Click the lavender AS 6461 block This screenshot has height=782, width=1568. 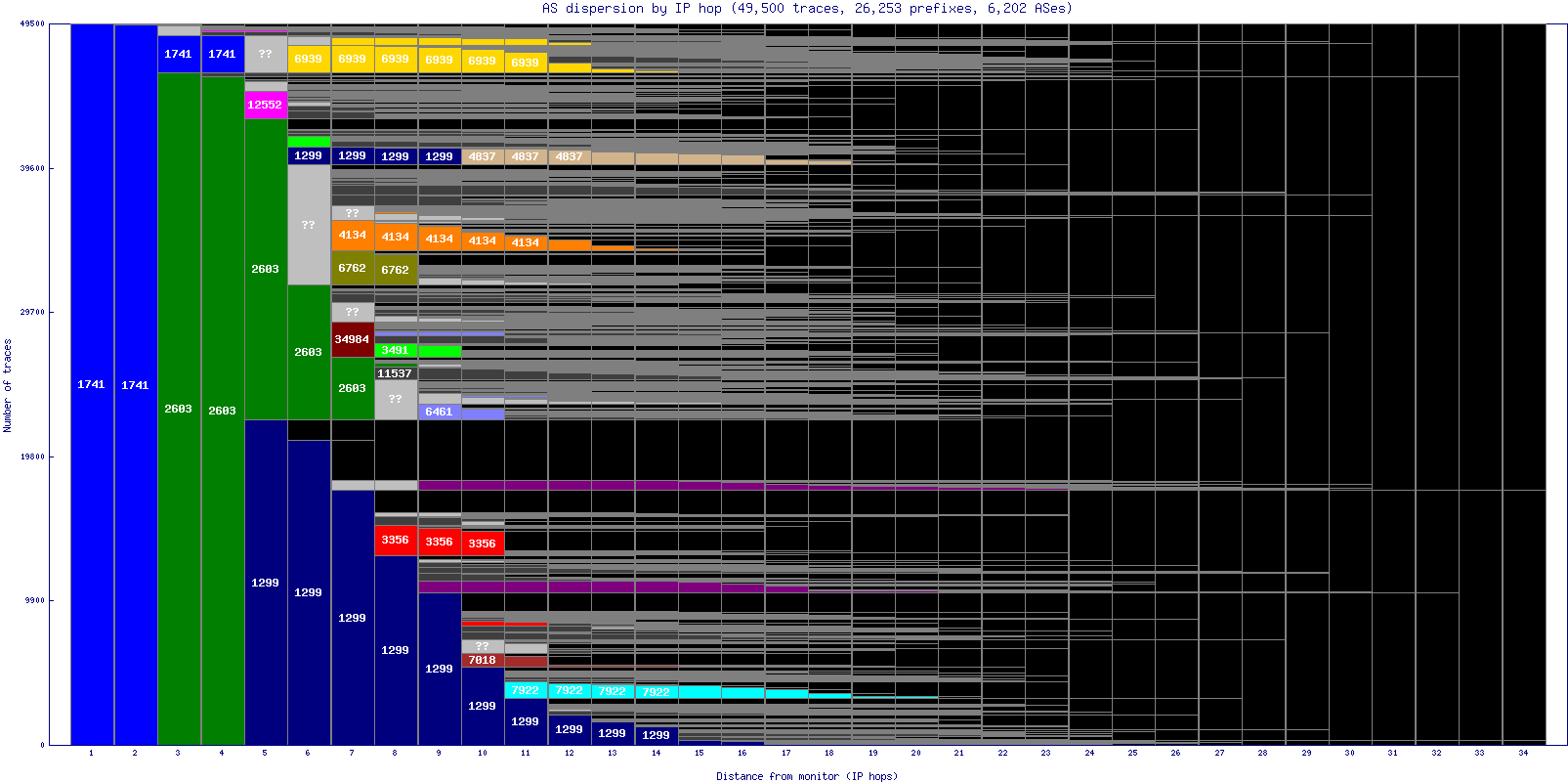click(440, 412)
